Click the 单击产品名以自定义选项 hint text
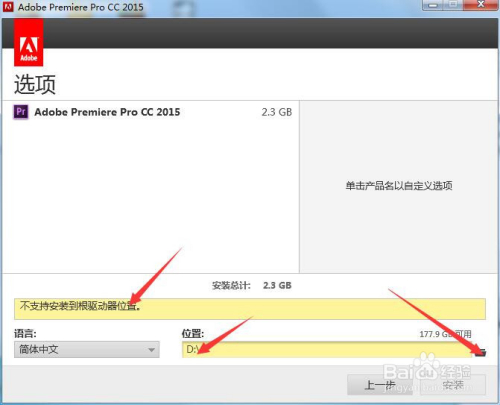This screenshot has width=500, height=405. tap(399, 186)
